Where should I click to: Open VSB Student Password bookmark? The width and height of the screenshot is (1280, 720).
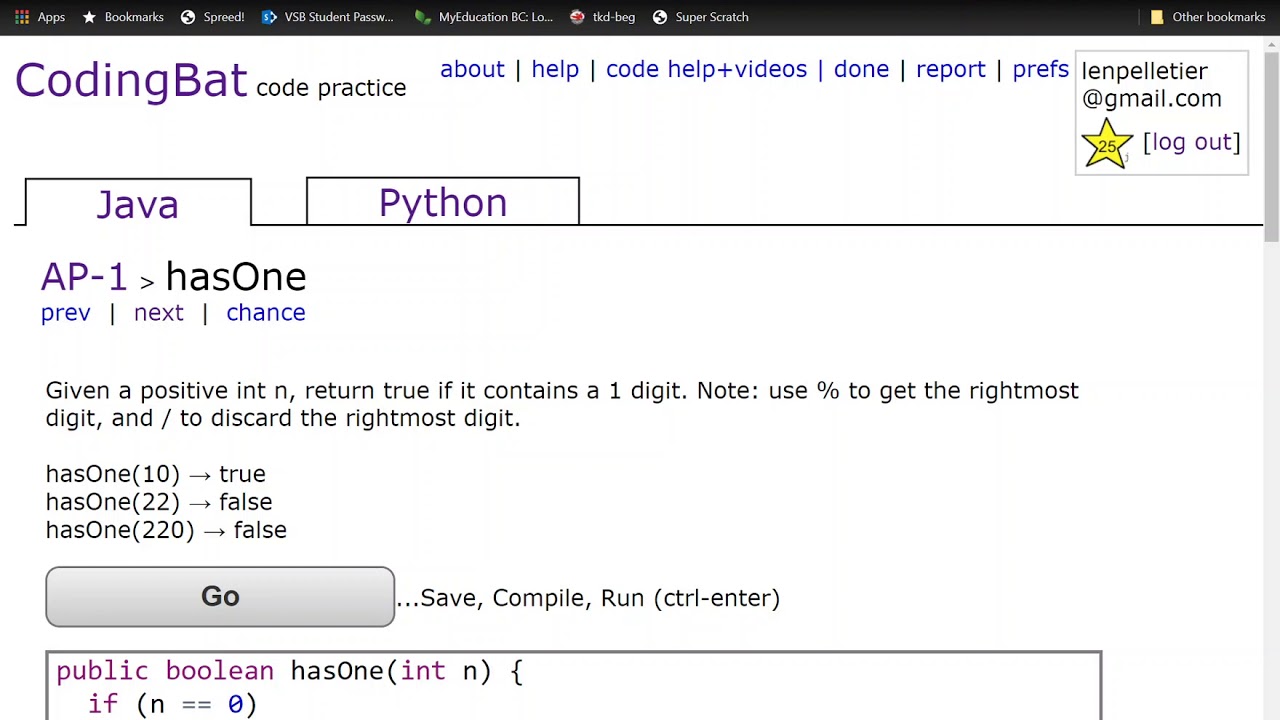328,17
